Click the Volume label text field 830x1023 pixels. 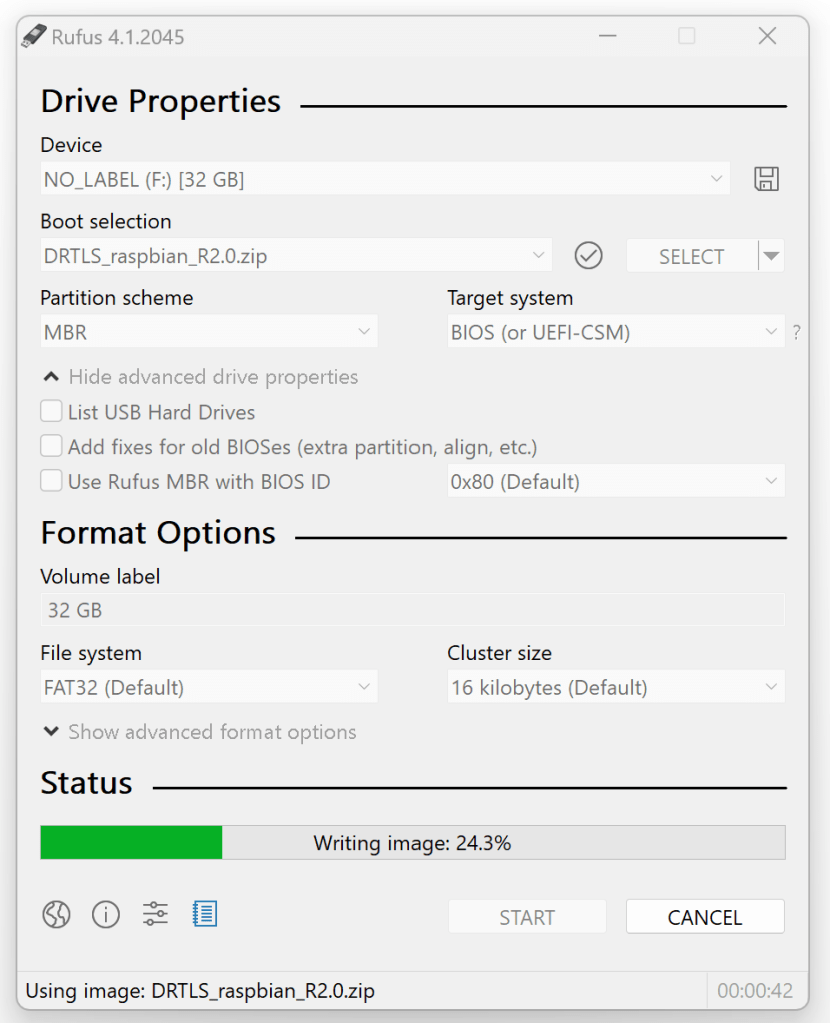(x=412, y=610)
